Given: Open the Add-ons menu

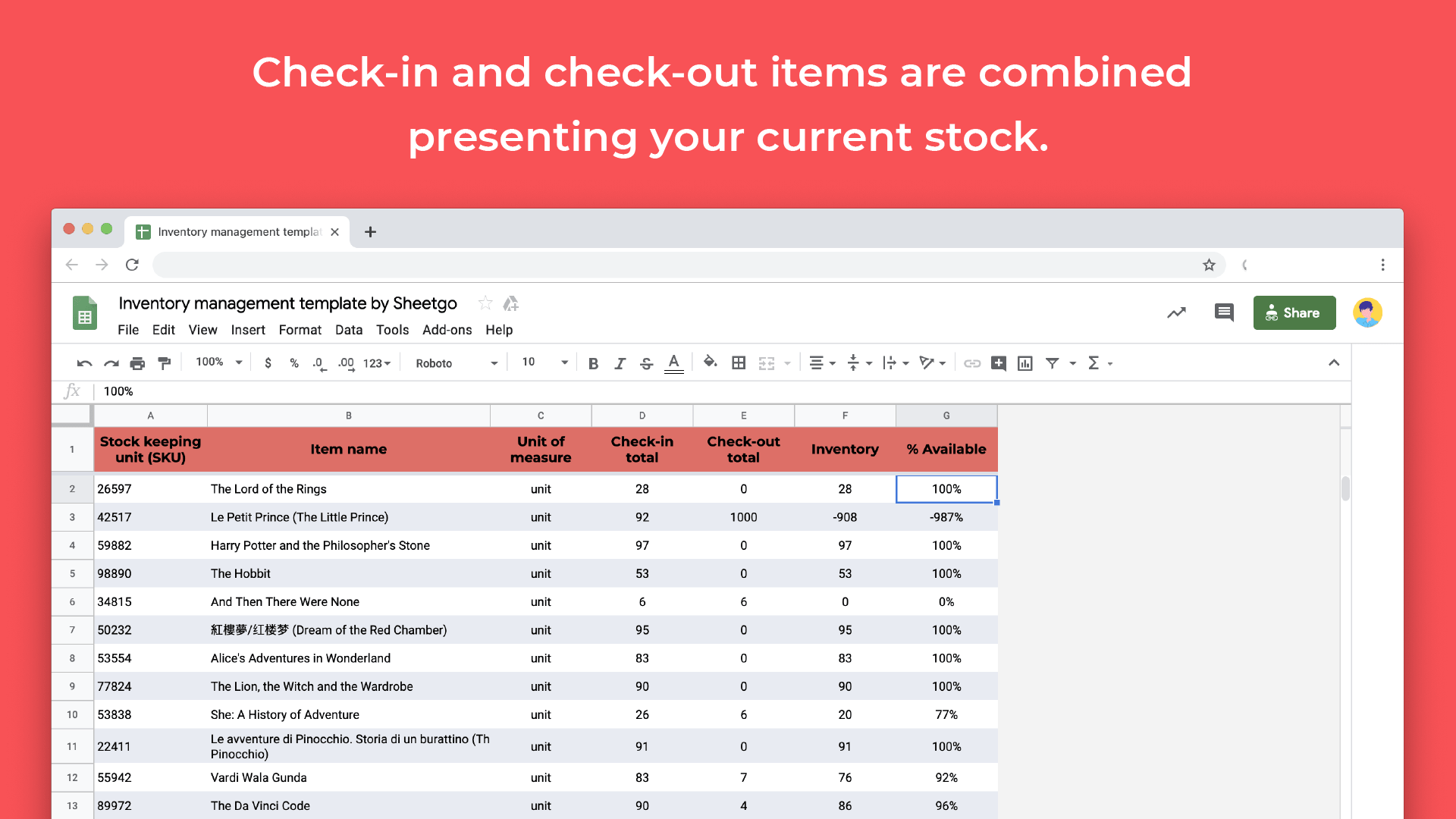Looking at the screenshot, I should pyautogui.click(x=447, y=330).
